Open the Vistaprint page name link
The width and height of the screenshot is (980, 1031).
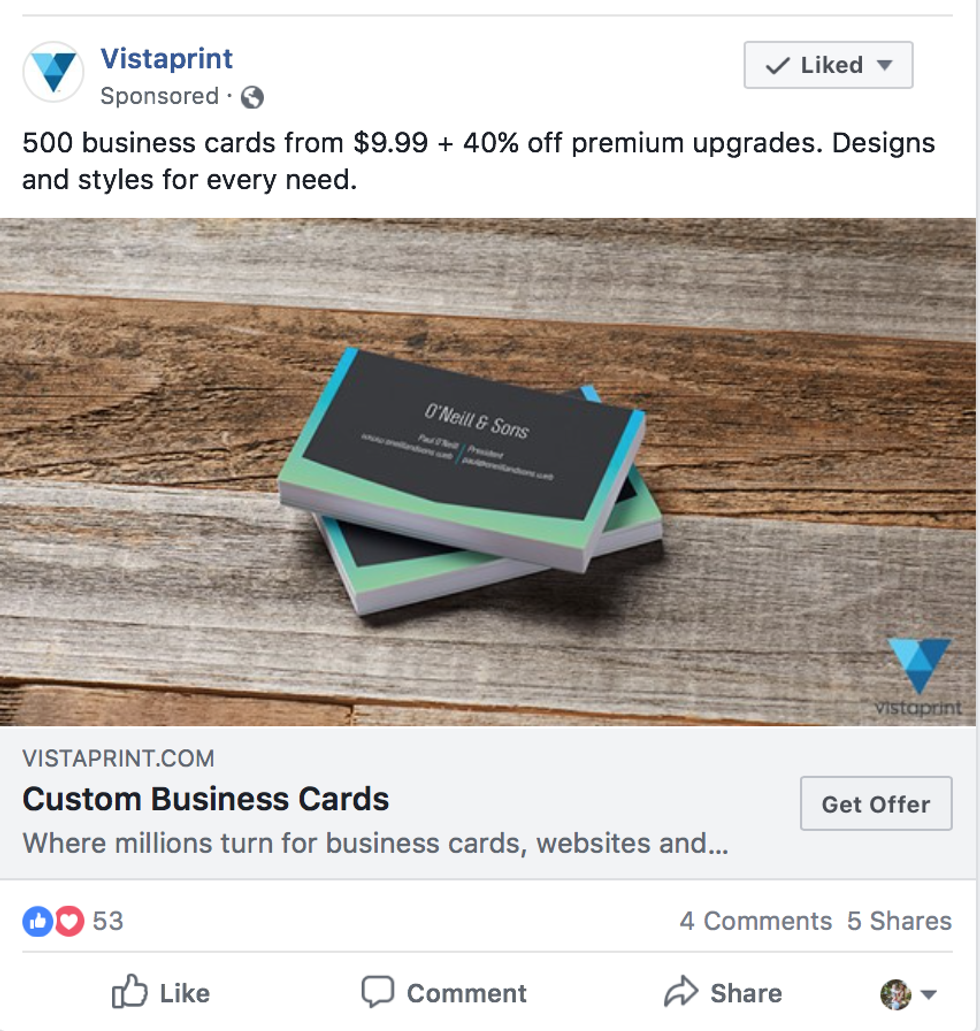point(166,59)
